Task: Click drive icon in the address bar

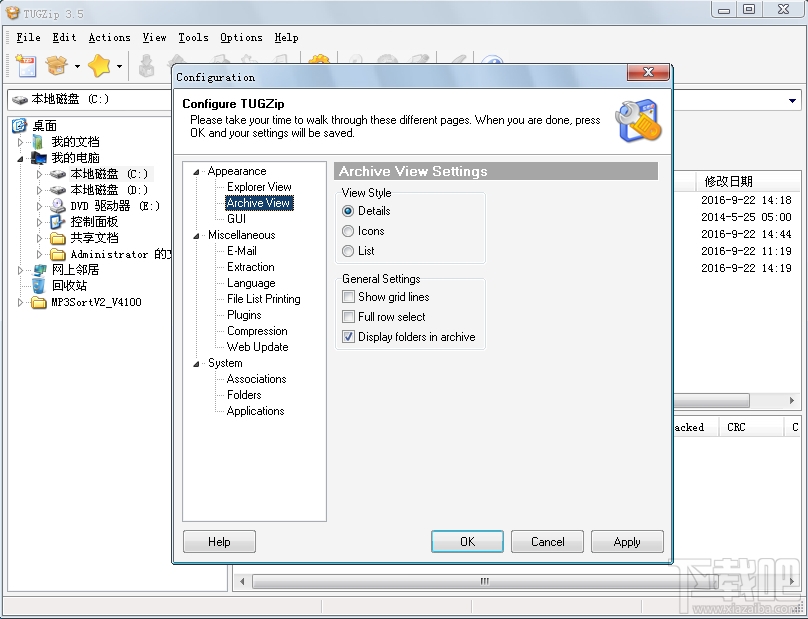Action: [x=20, y=99]
